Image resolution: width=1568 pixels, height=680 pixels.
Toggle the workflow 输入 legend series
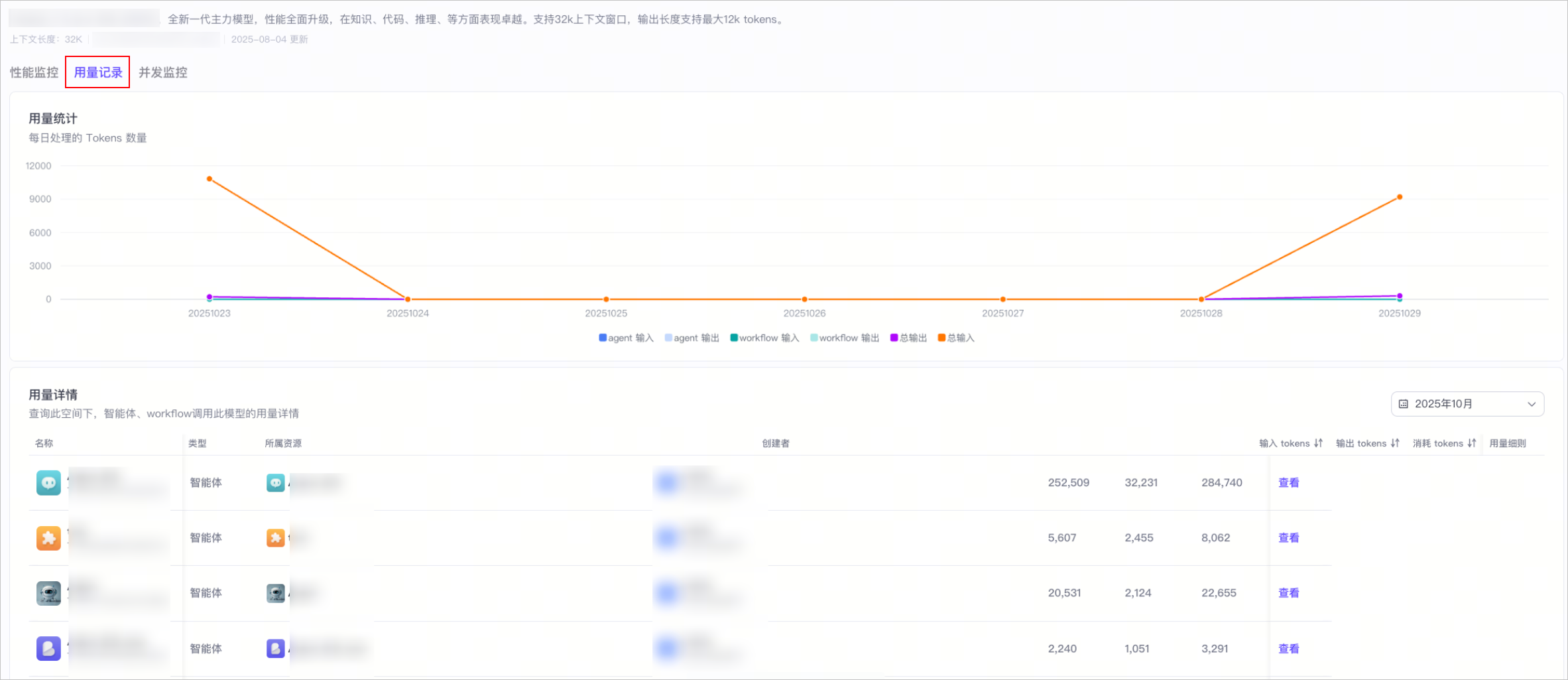(764, 338)
